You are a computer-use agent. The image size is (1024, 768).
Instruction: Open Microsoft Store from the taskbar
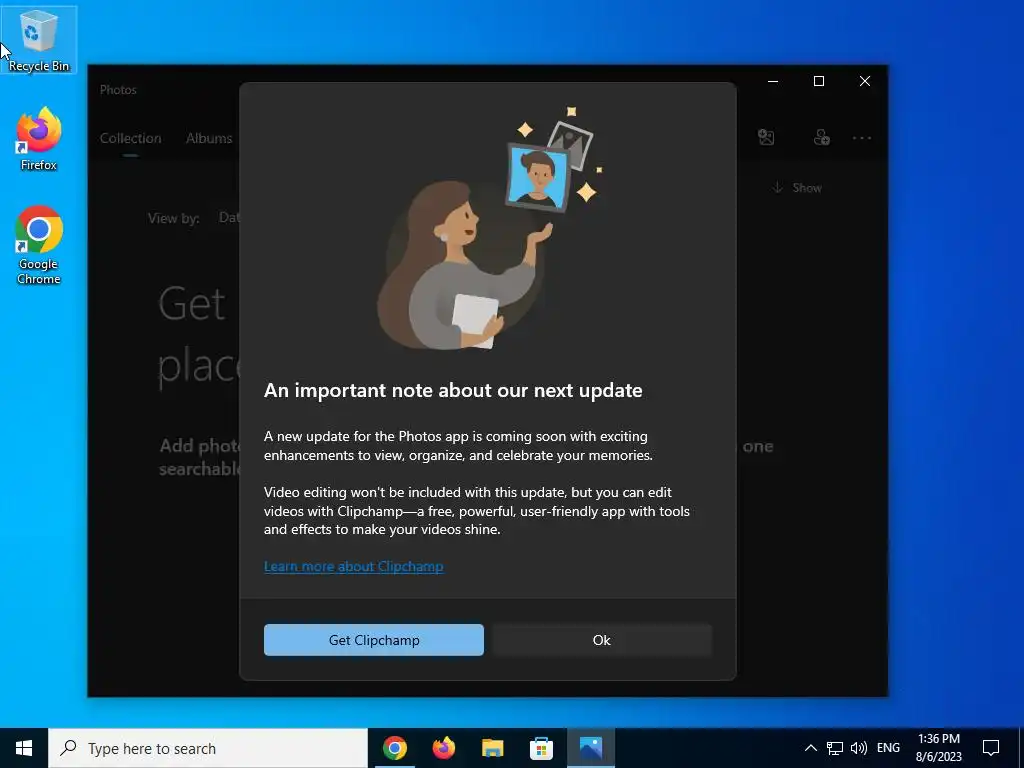coord(541,748)
